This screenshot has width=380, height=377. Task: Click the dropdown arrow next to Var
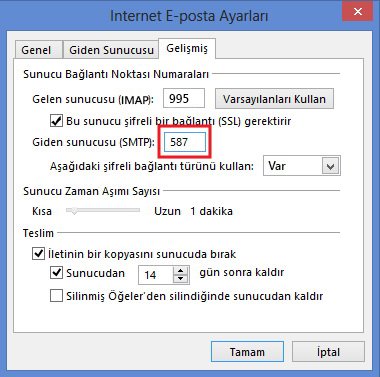tap(330, 166)
